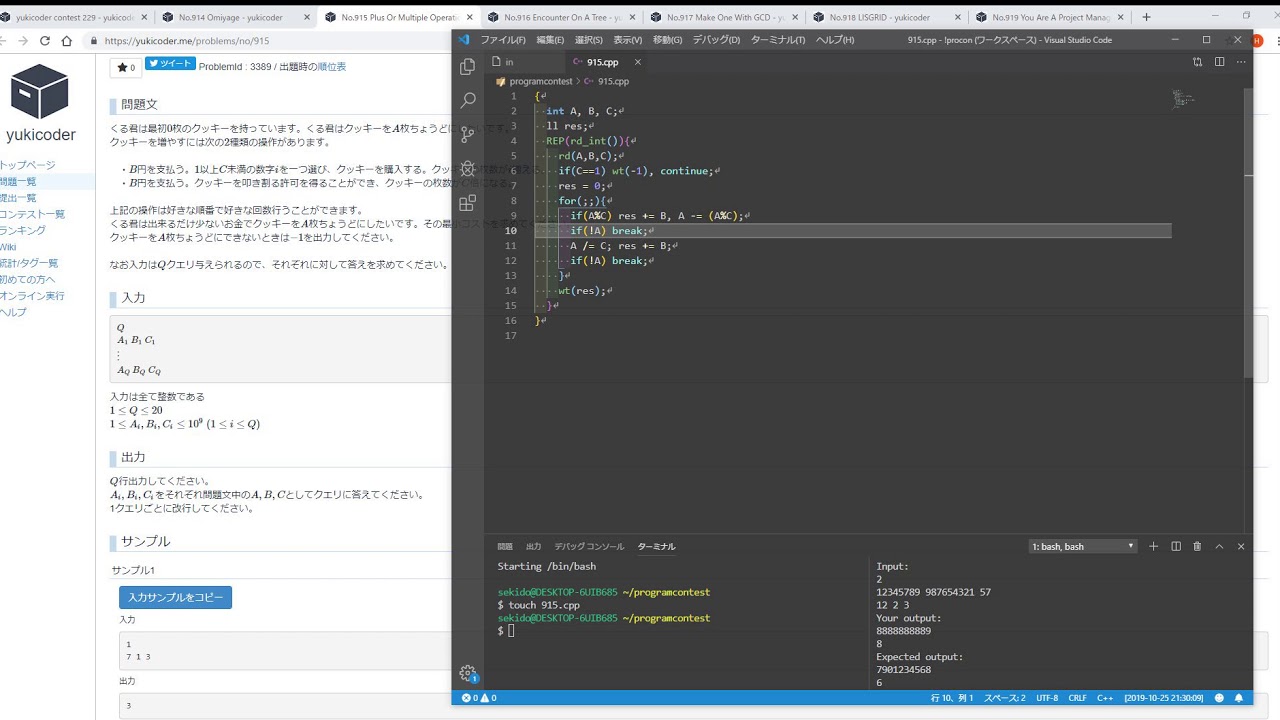Favorite the problem with star button
The height and width of the screenshot is (720, 1280).
point(126,67)
